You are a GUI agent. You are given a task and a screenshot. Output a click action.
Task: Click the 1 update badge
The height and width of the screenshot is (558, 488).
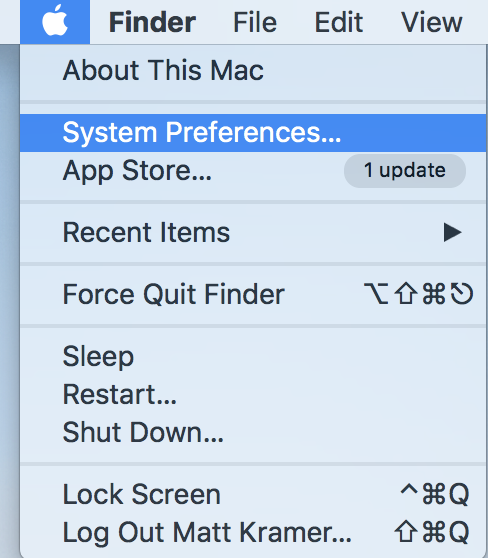coord(405,171)
